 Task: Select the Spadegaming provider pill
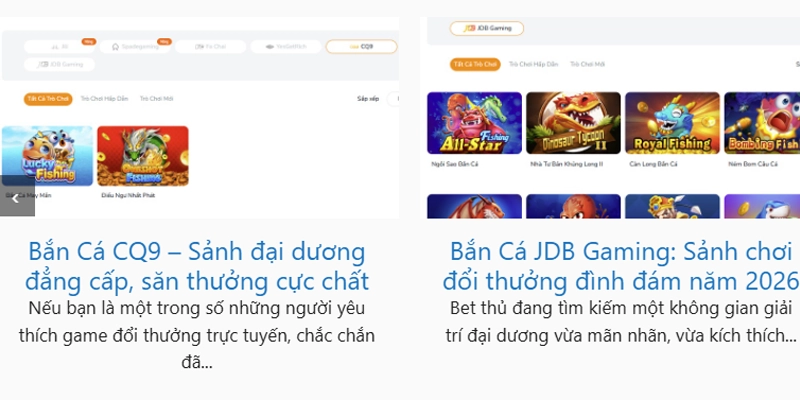(x=135, y=46)
